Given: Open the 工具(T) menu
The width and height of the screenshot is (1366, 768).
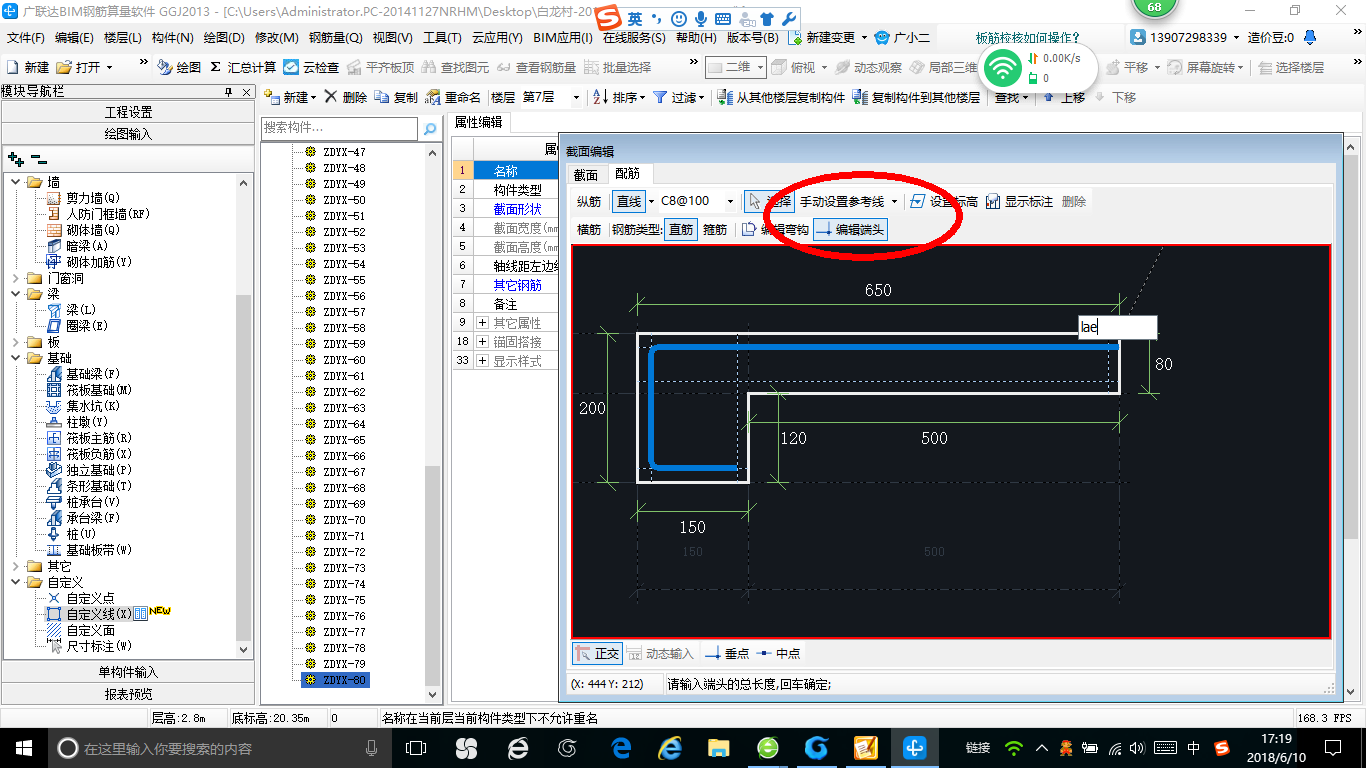Looking at the screenshot, I should pyautogui.click(x=442, y=38).
